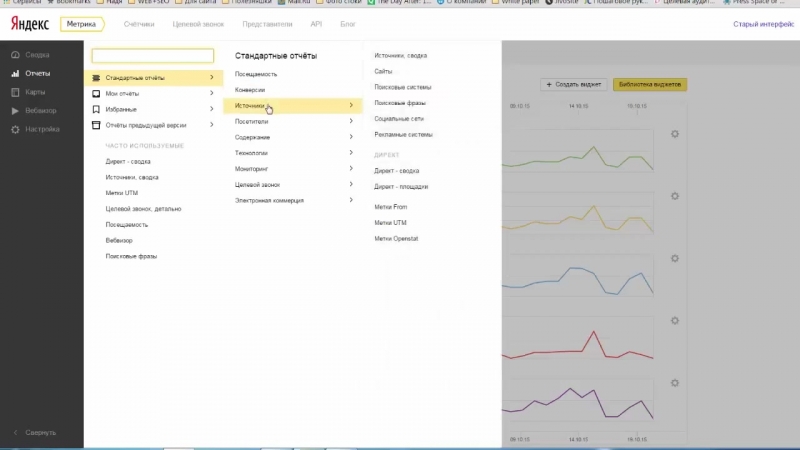Open frequently used Посещаемость
This screenshot has height=450, width=800.
127,225
